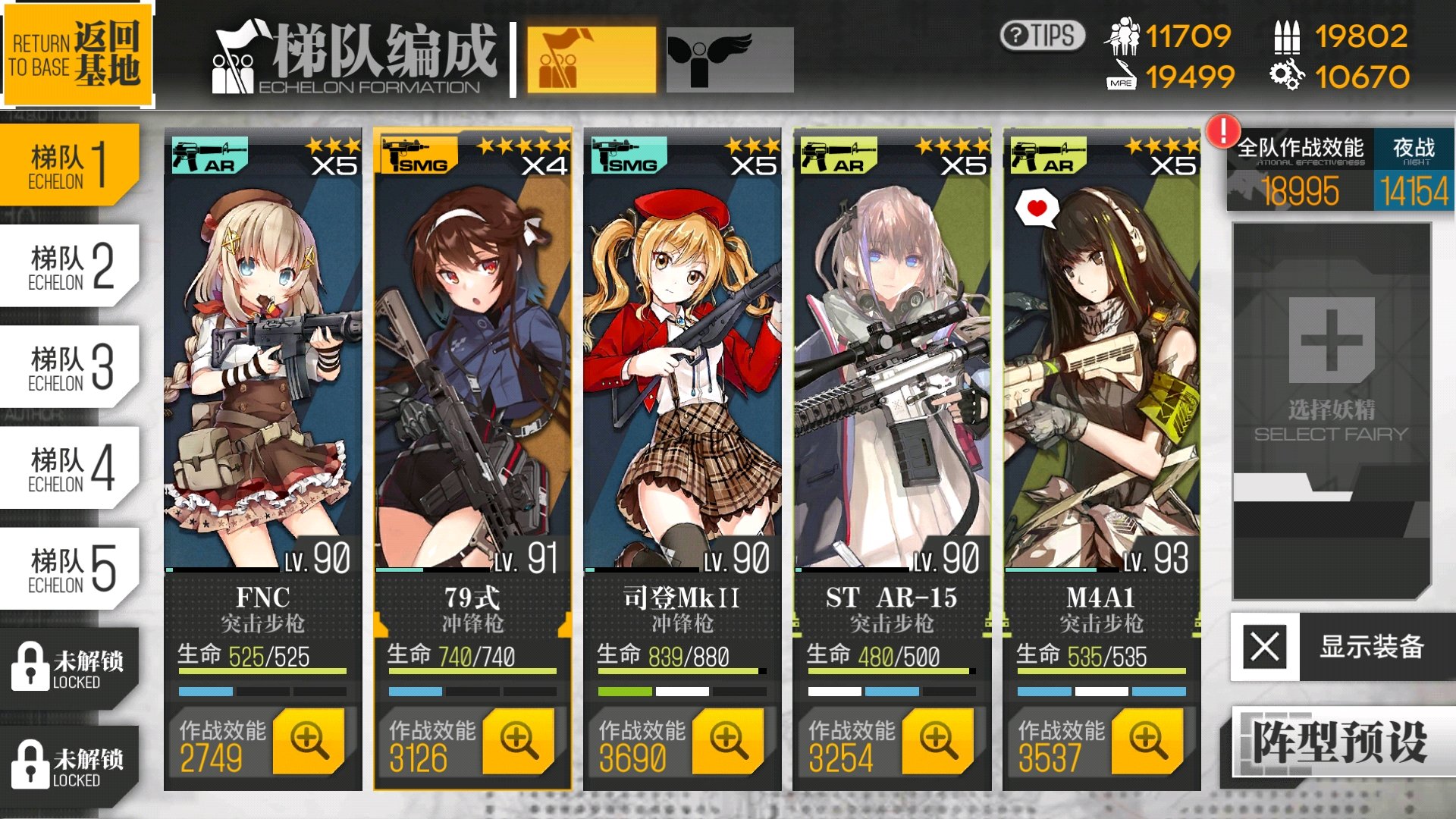Image resolution: width=1456 pixels, height=819 pixels.
Task: Open FNC combat effectiveness magnifier icon
Action: [309, 741]
